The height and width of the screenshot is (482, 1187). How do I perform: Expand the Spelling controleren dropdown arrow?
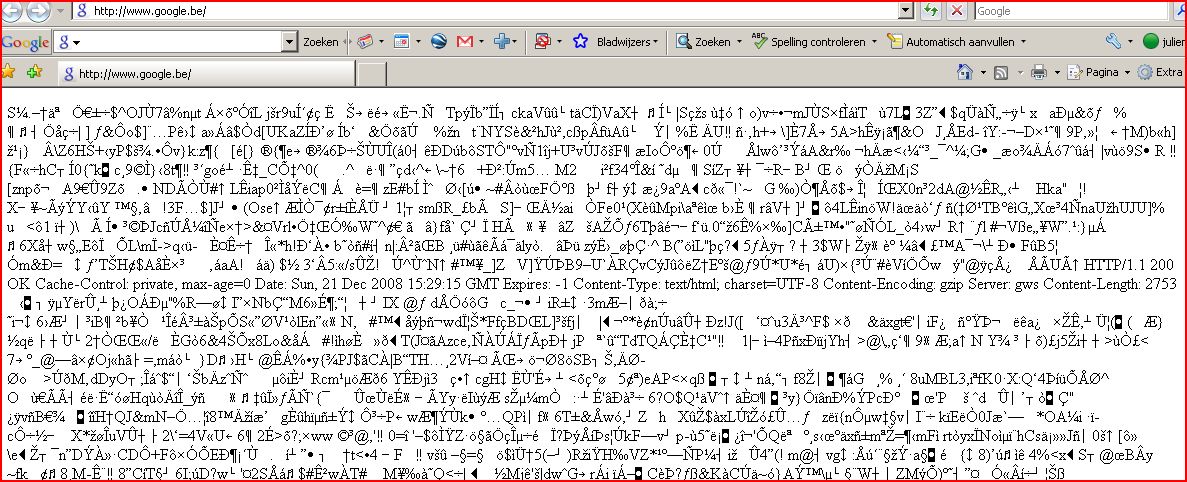874,42
